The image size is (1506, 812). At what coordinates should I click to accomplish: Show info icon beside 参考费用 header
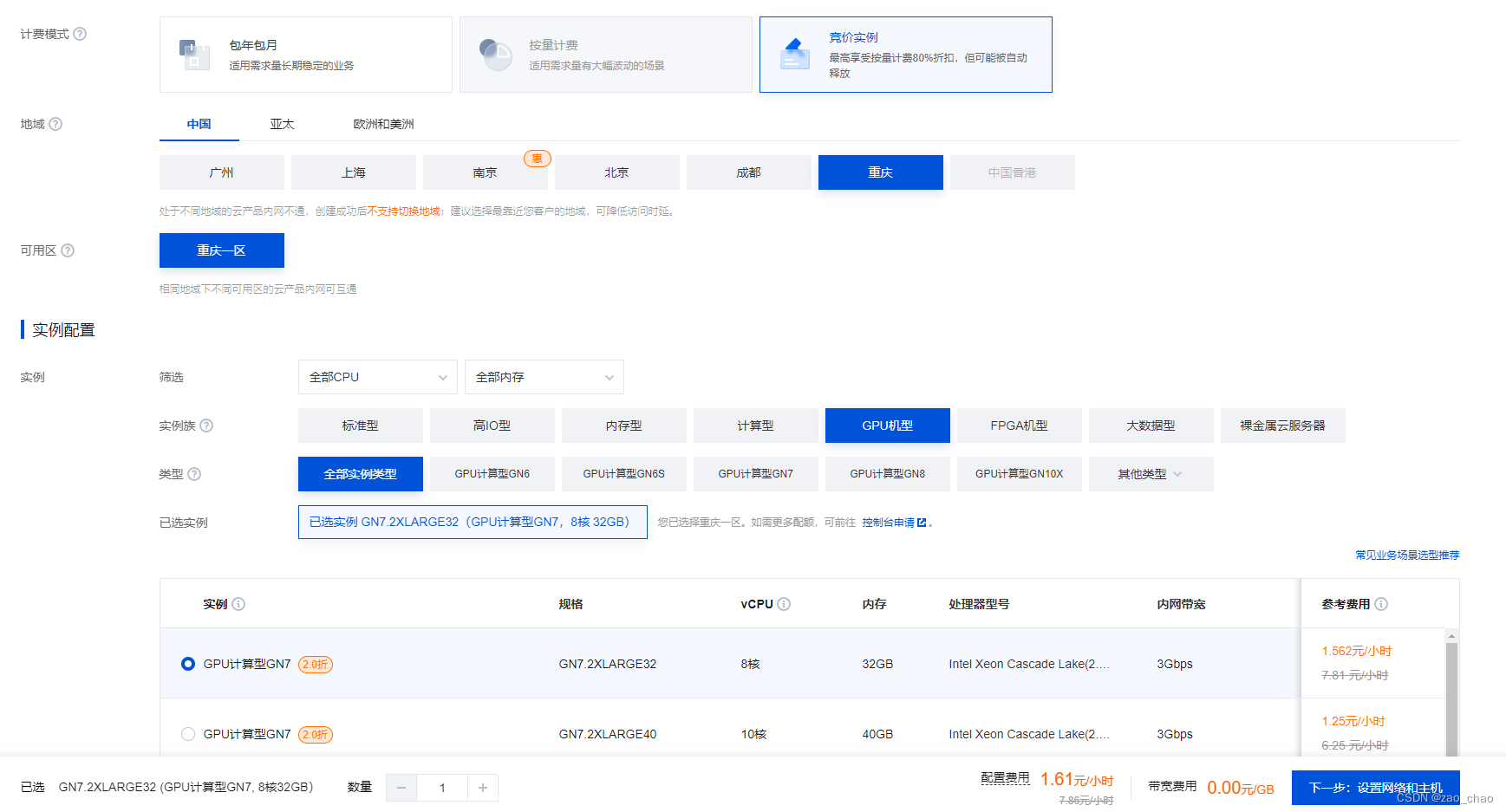pos(1381,604)
